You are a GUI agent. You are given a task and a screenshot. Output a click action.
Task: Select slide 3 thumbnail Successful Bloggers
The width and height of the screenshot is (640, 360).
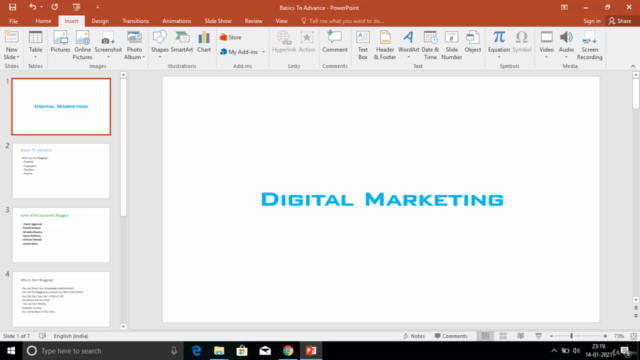[x=61, y=235]
